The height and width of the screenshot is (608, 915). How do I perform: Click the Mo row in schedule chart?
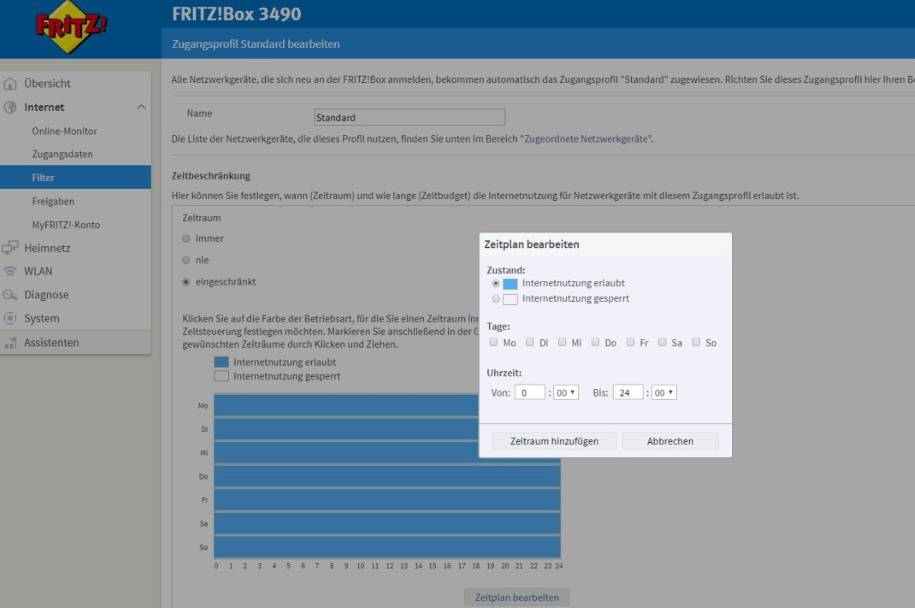pyautogui.click(x=347, y=406)
